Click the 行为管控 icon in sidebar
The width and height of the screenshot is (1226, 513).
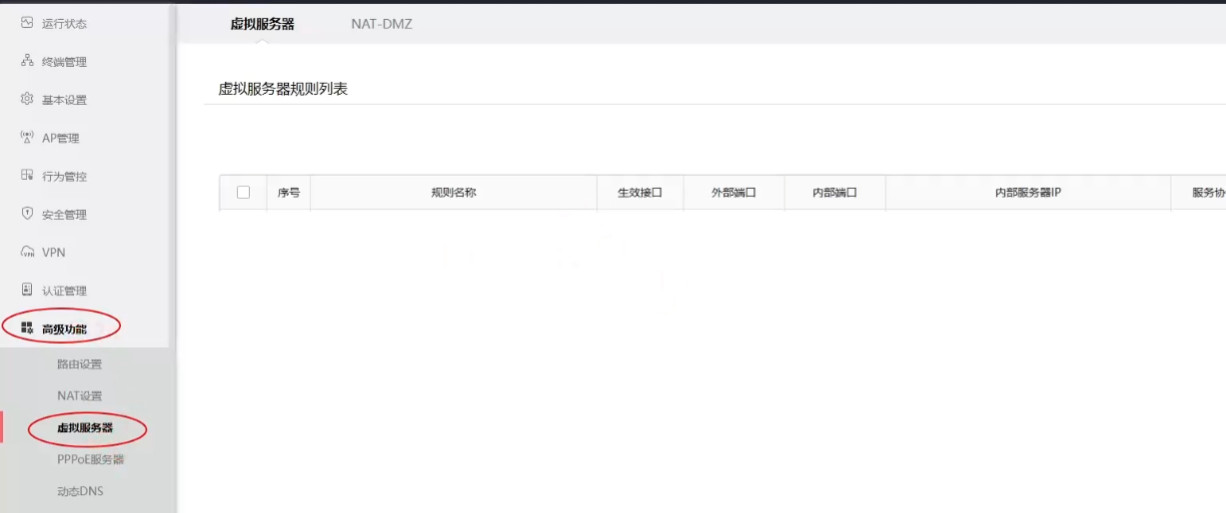27,176
